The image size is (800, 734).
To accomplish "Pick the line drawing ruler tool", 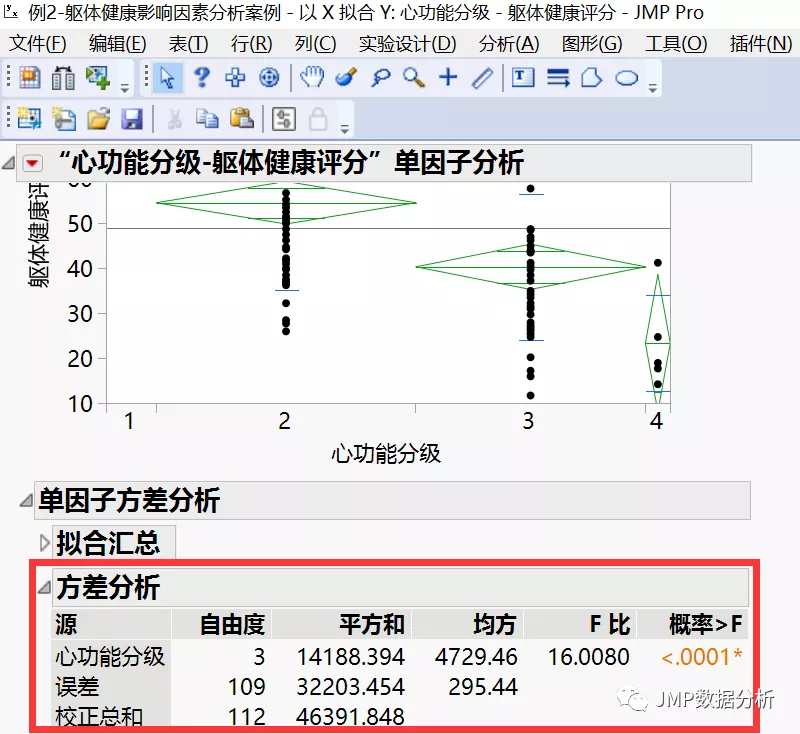I will [x=482, y=78].
